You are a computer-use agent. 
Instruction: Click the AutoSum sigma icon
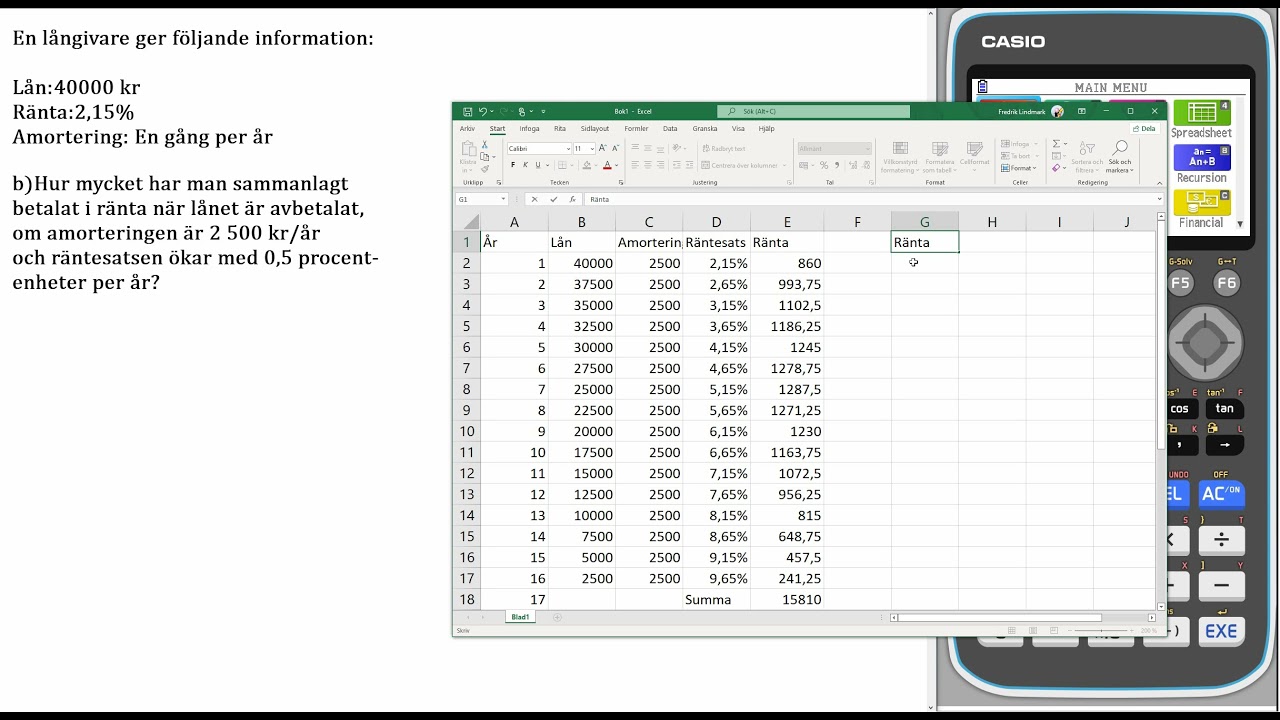coord(1056,144)
